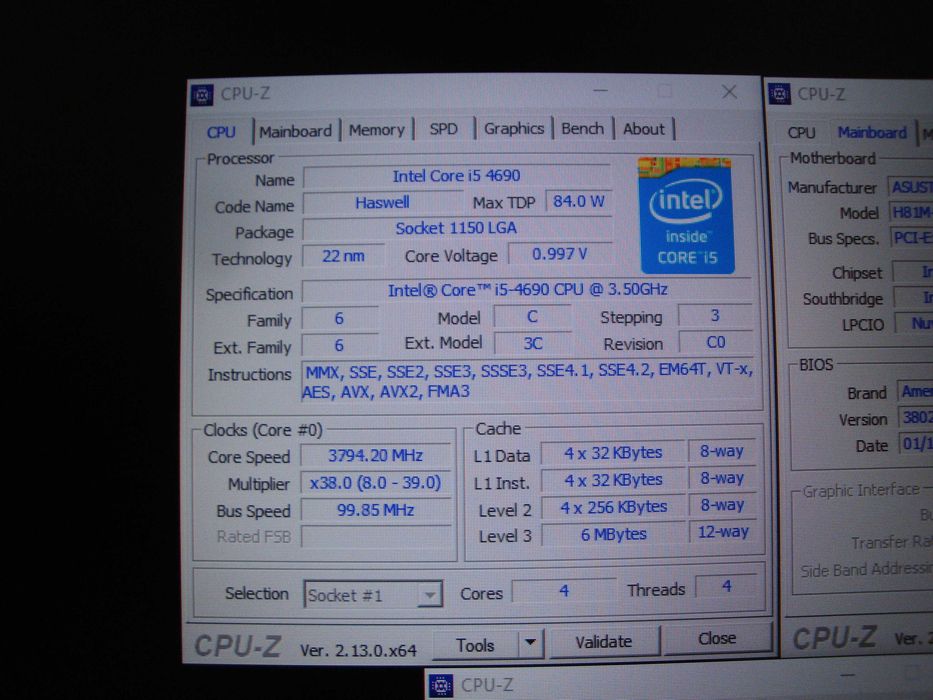Image resolution: width=933 pixels, height=700 pixels.
Task: Click the CPU-Z app icon in main window title bar
Action: tap(202, 95)
